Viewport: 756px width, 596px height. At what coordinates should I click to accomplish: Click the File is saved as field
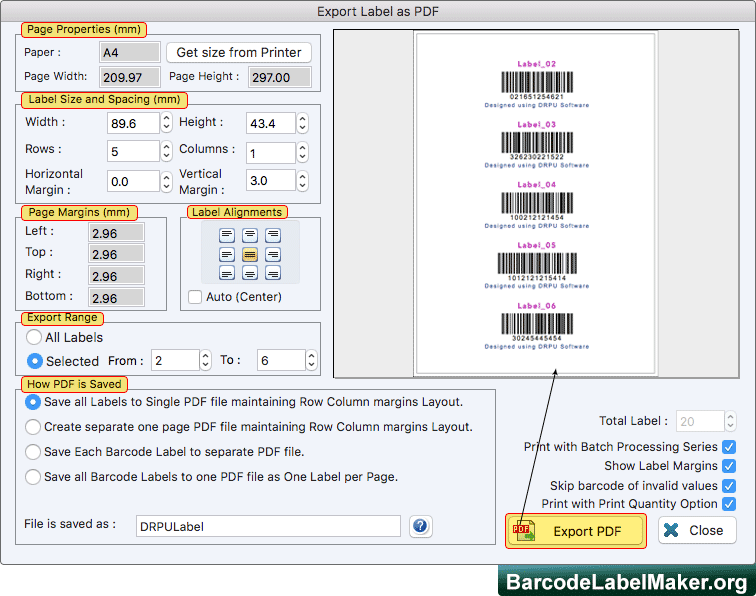268,526
